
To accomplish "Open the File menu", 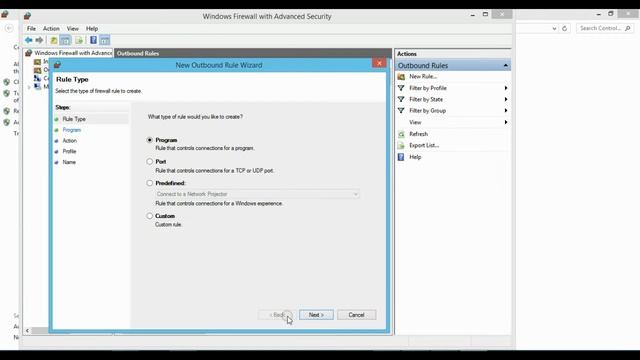I will point(31,29).
